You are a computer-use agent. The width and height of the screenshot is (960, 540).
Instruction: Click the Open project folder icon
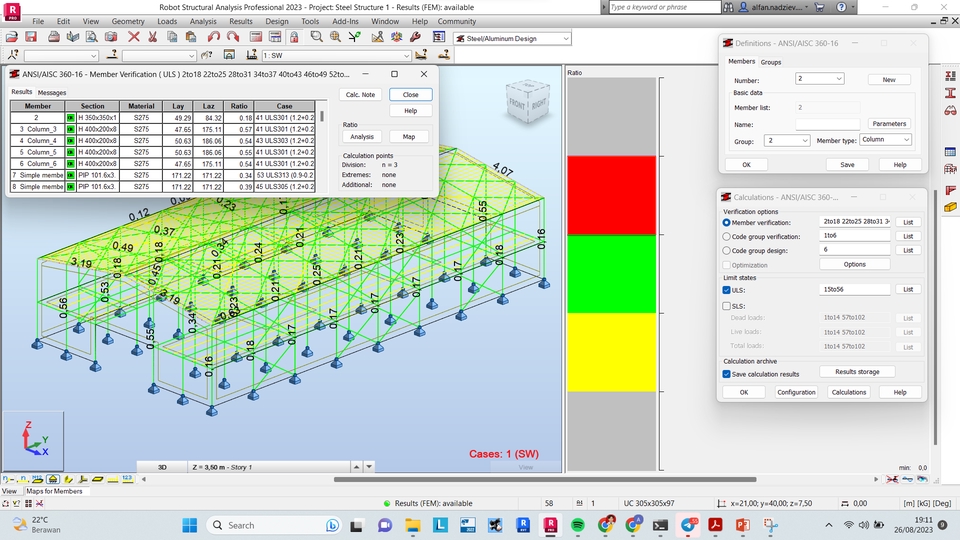(x=12, y=37)
